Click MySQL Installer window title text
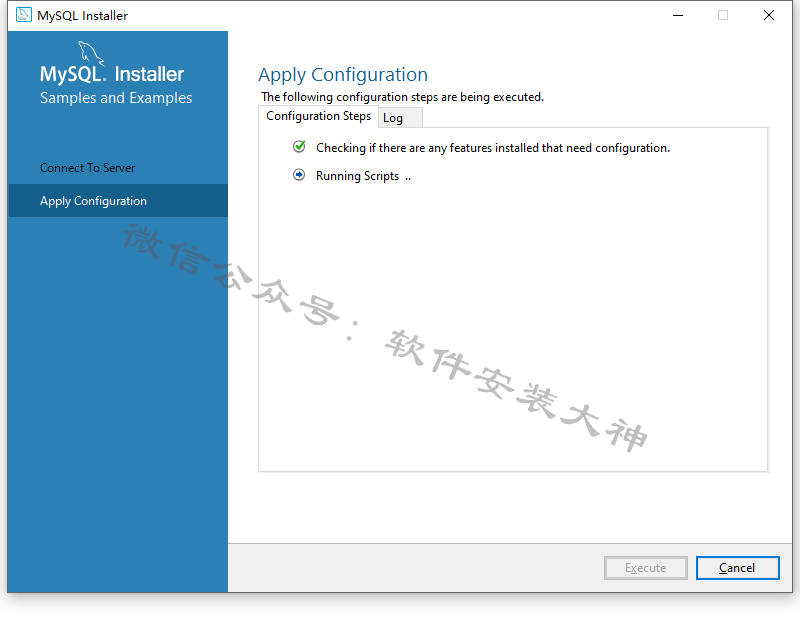The width and height of the screenshot is (800, 640). tap(83, 16)
